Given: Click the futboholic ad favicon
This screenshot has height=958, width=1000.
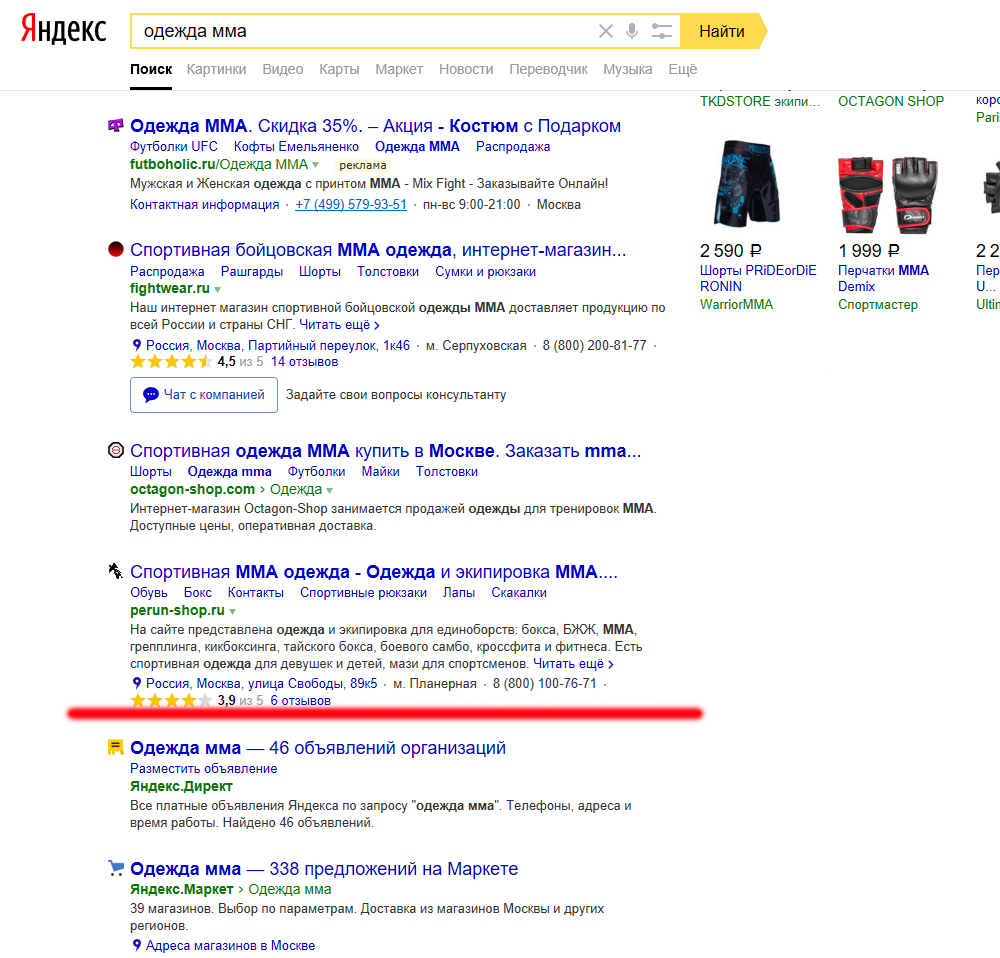Looking at the screenshot, I should click(115, 125).
